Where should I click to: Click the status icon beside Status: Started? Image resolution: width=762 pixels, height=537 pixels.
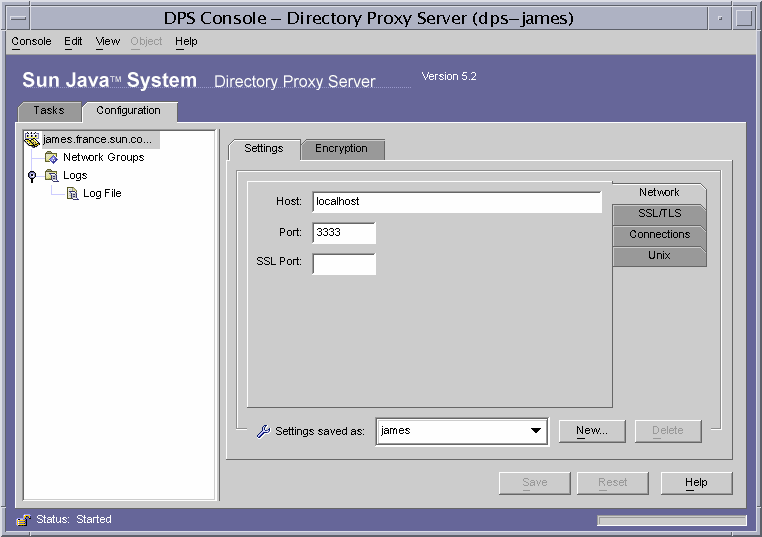tap(23, 520)
